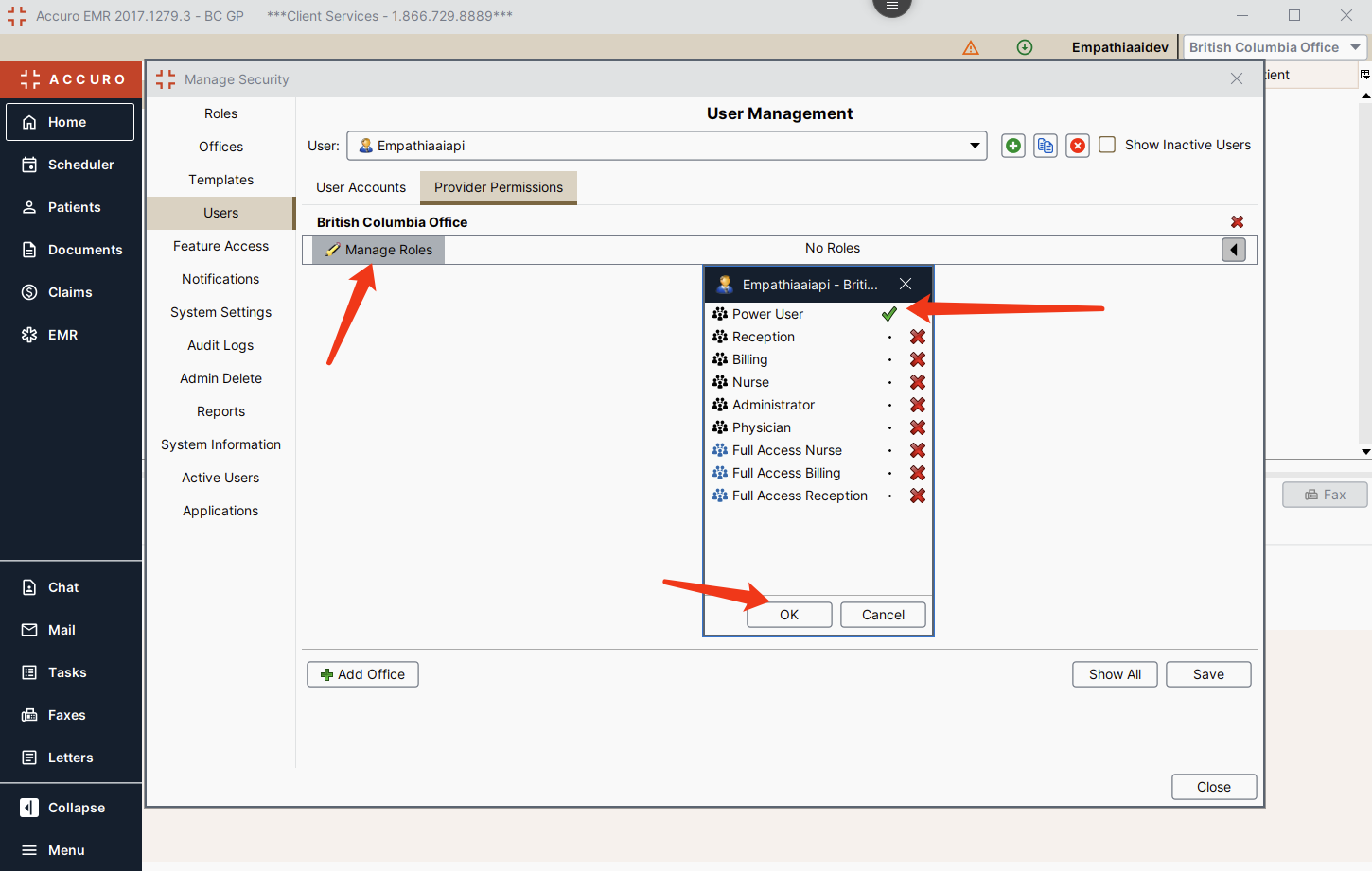Click the Show All button
This screenshot has height=871, width=1372.
tap(1115, 674)
